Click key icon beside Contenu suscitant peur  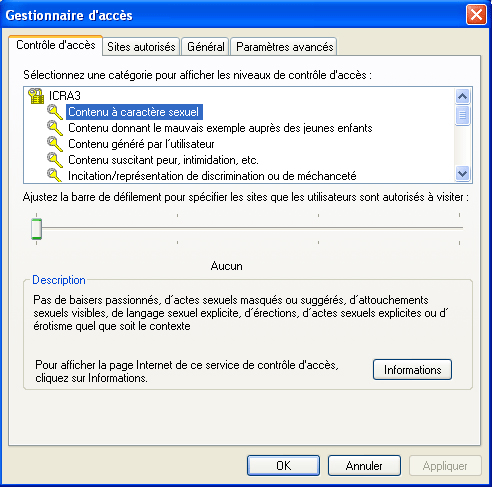55,160
